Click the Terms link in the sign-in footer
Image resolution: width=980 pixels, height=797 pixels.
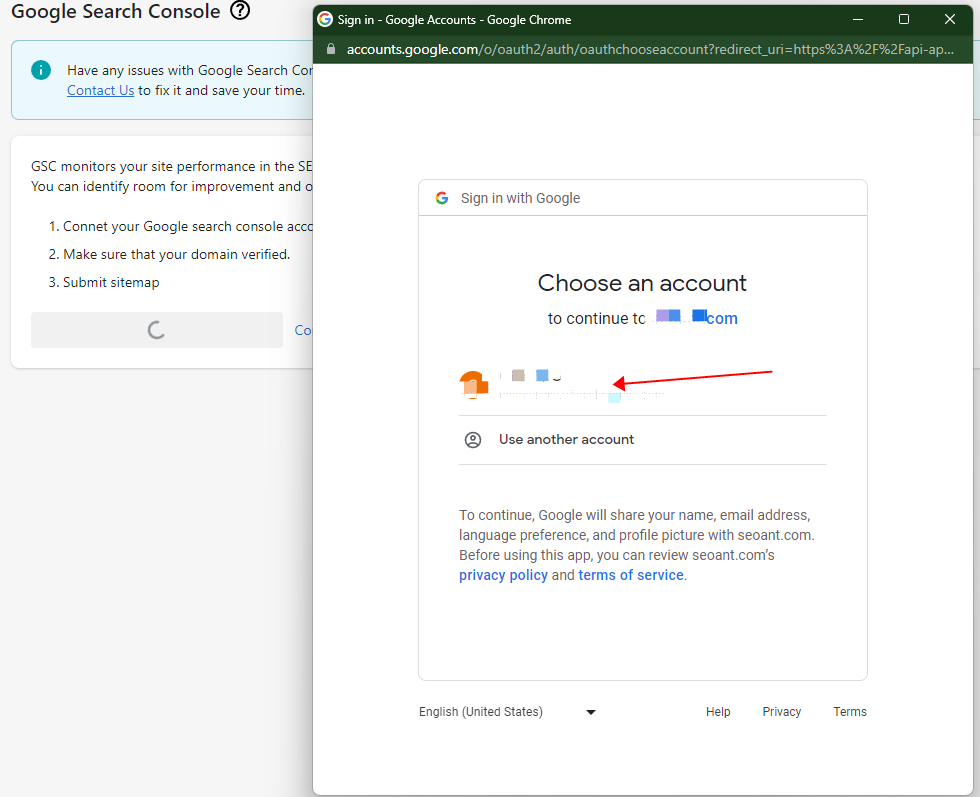tap(850, 712)
